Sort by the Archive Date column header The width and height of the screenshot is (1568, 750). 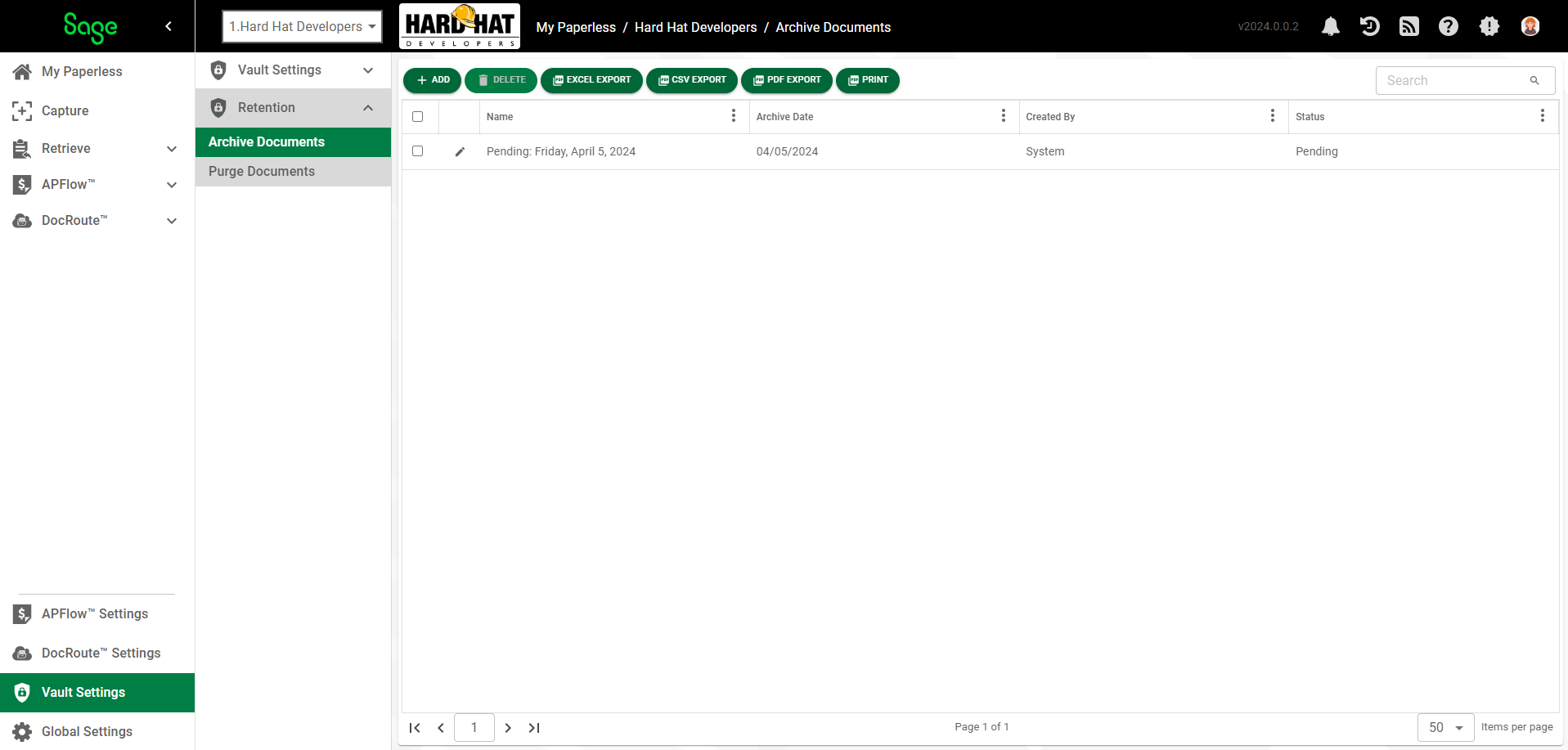coord(784,117)
